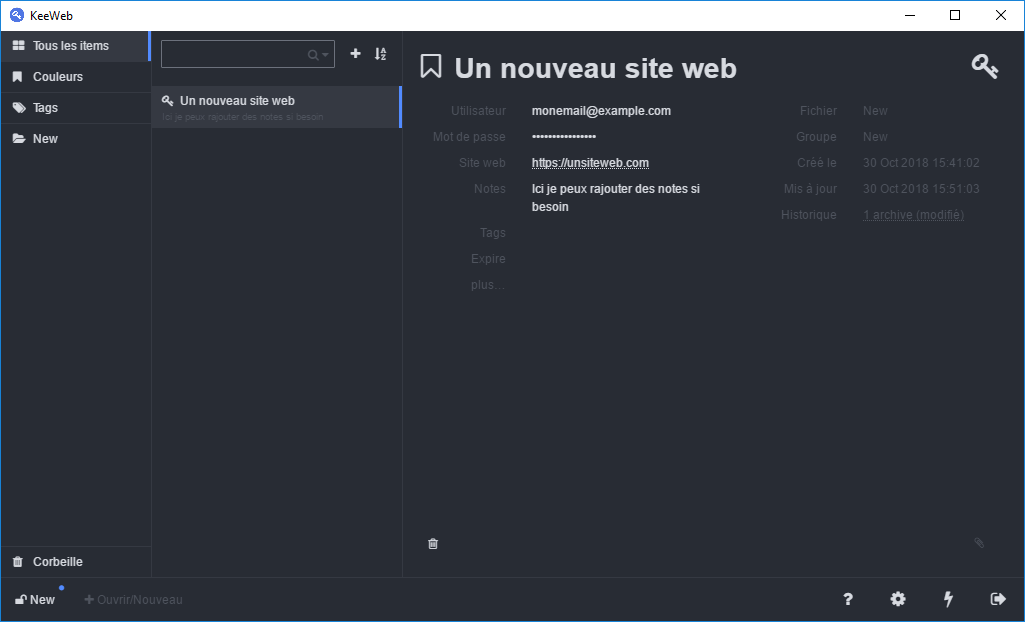
Task: Click the A-Z sort icon above the list
Action: (x=380, y=53)
